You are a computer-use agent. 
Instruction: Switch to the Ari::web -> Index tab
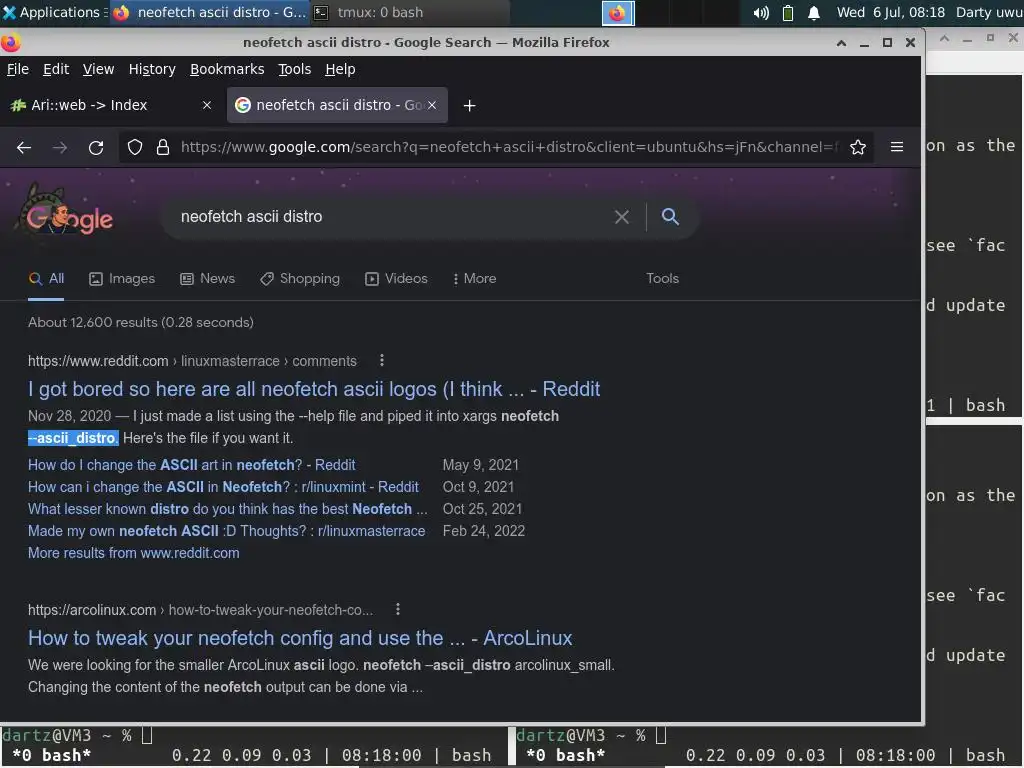click(111, 105)
